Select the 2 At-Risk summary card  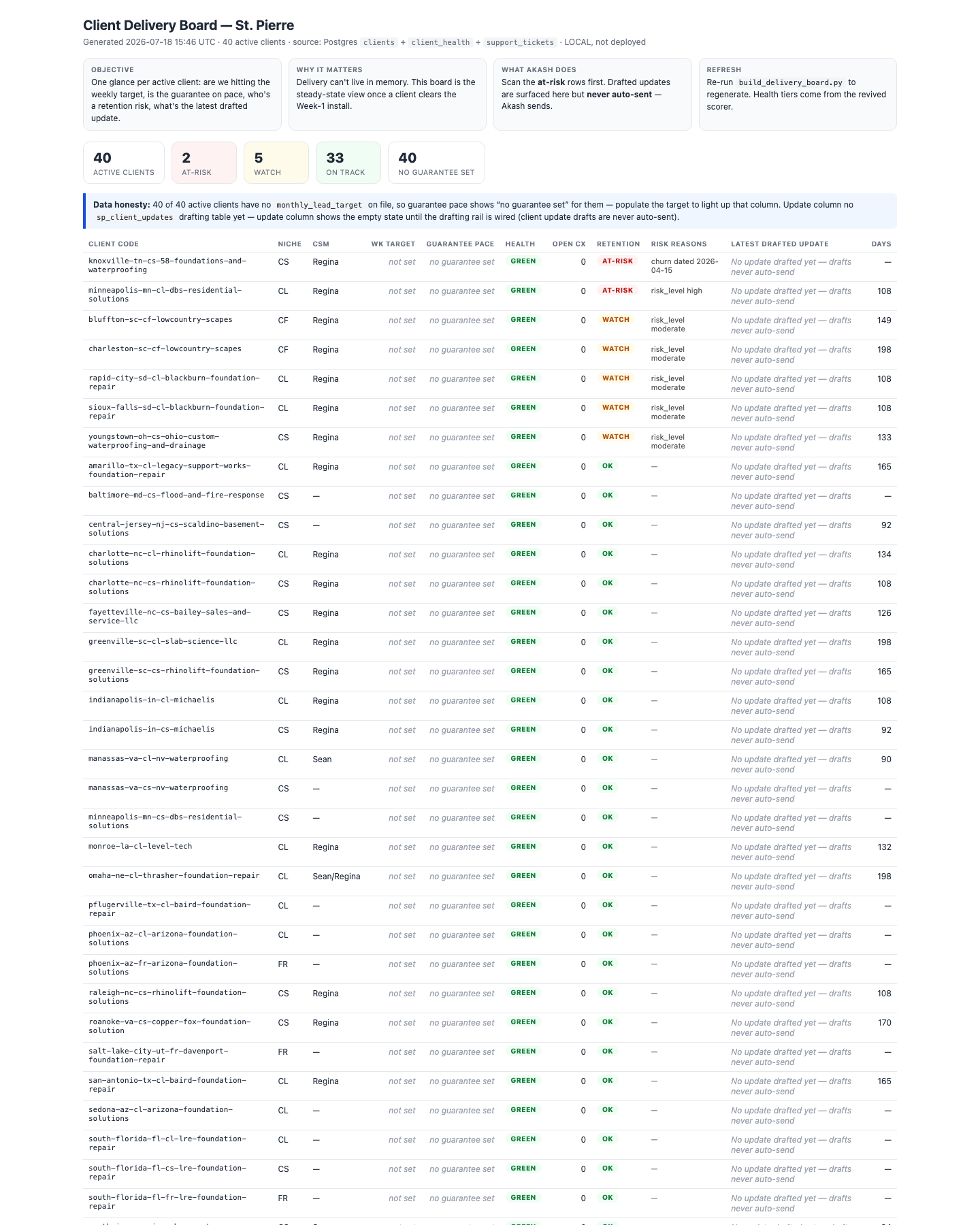pos(204,163)
